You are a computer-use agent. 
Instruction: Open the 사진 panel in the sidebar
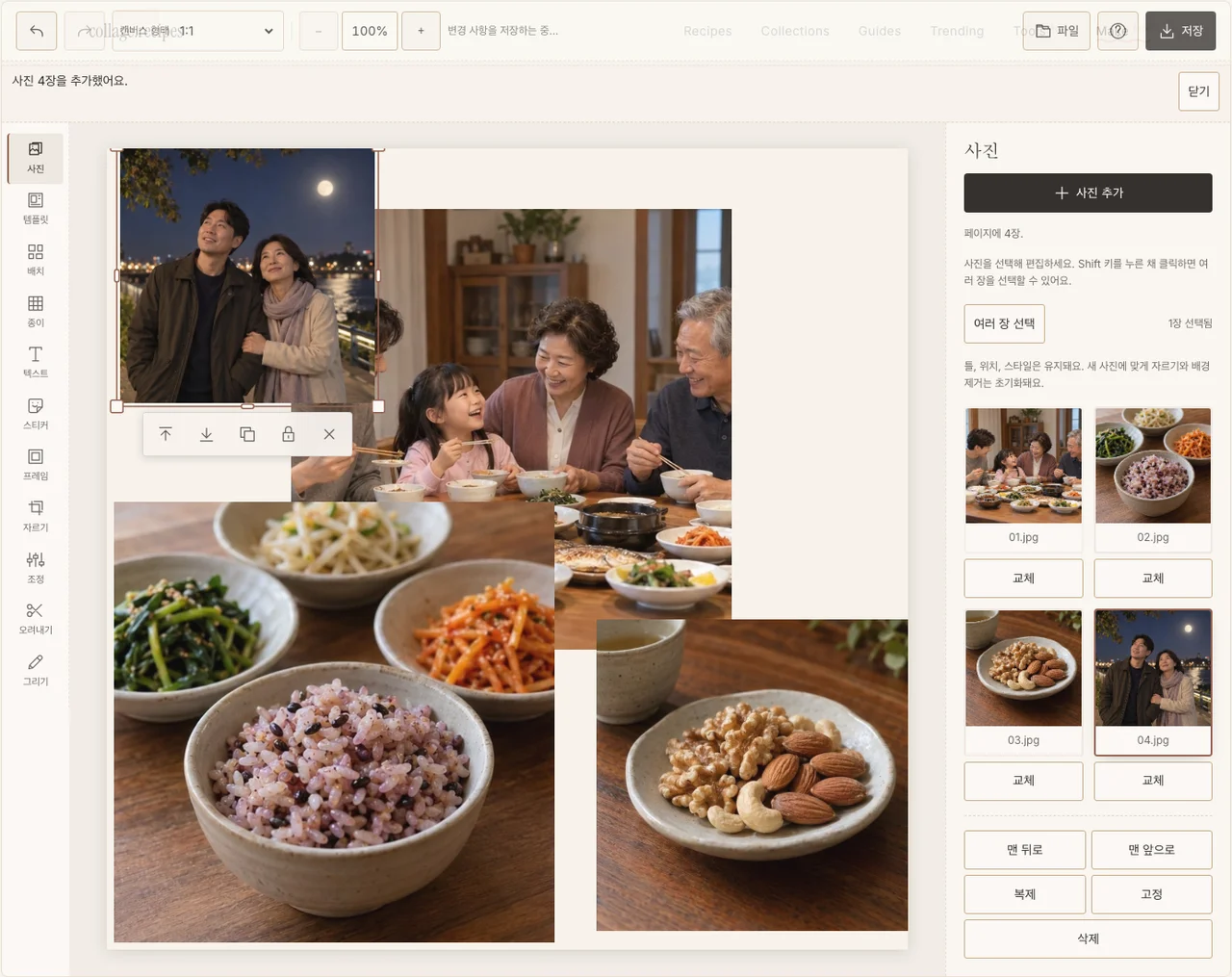(36, 158)
